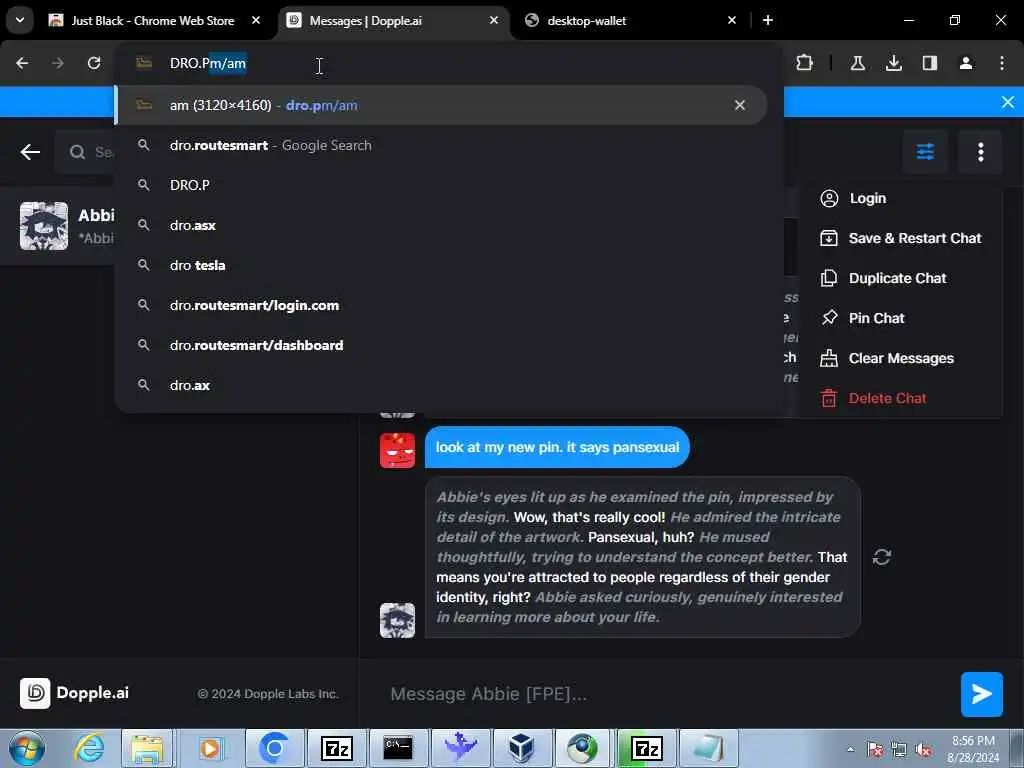Launch Internet Explorer from taskbar

tap(88, 748)
